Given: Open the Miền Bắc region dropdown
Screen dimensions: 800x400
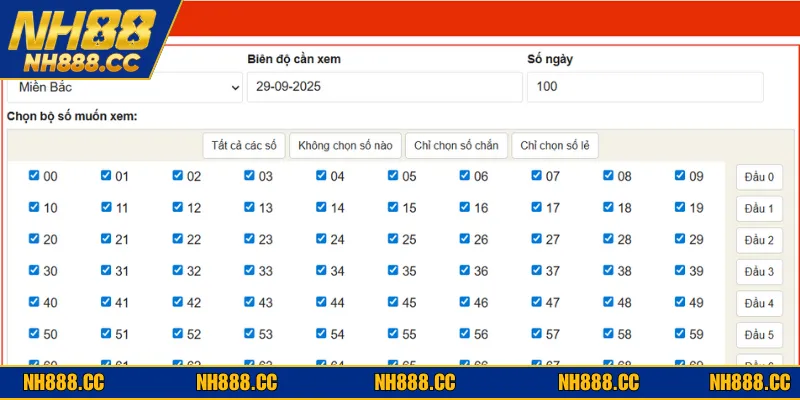Looking at the screenshot, I should 125,88.
